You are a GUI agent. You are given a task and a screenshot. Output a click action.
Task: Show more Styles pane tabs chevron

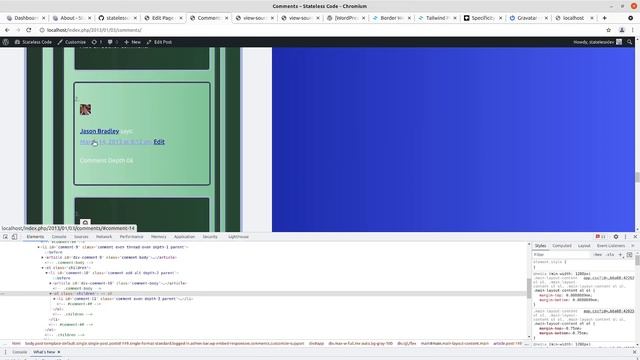pyautogui.click(x=633, y=246)
